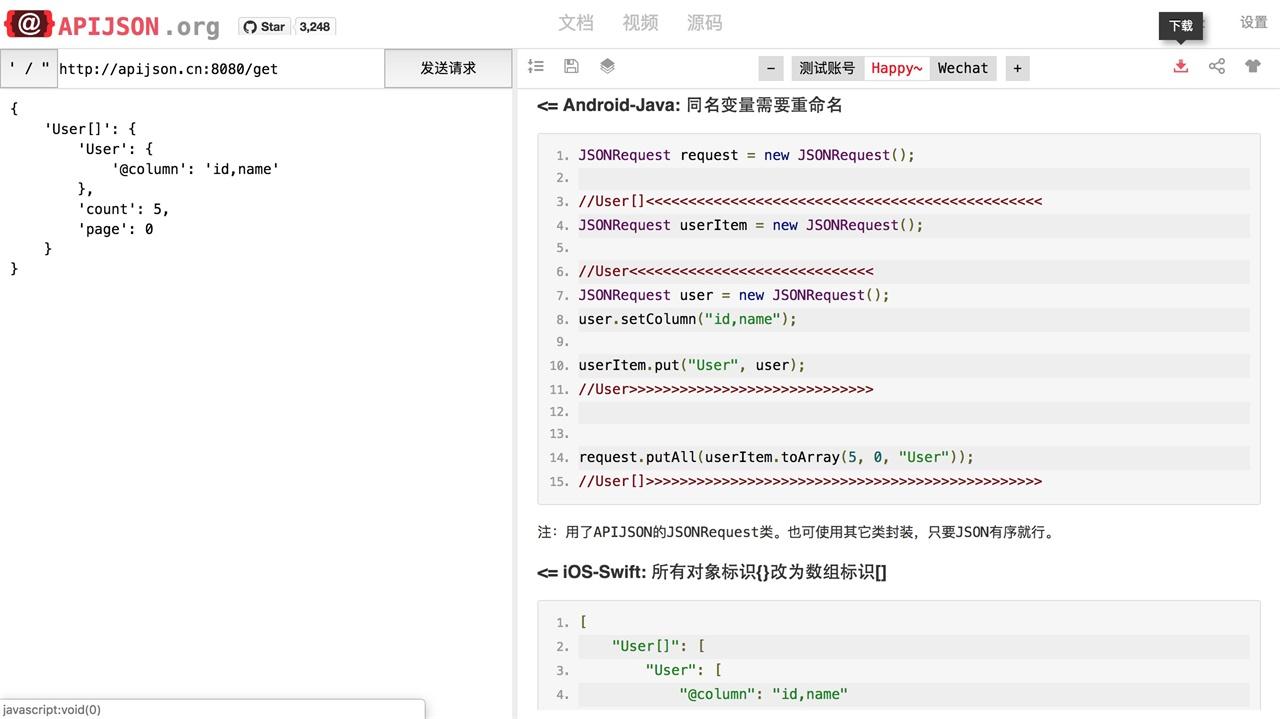Click the dark 下载 download button

[x=1180, y=27]
